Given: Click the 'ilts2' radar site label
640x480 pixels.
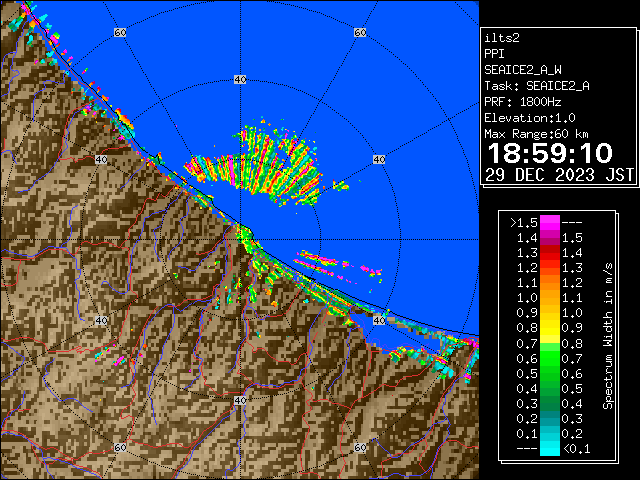Looking at the screenshot, I should tap(502, 38).
